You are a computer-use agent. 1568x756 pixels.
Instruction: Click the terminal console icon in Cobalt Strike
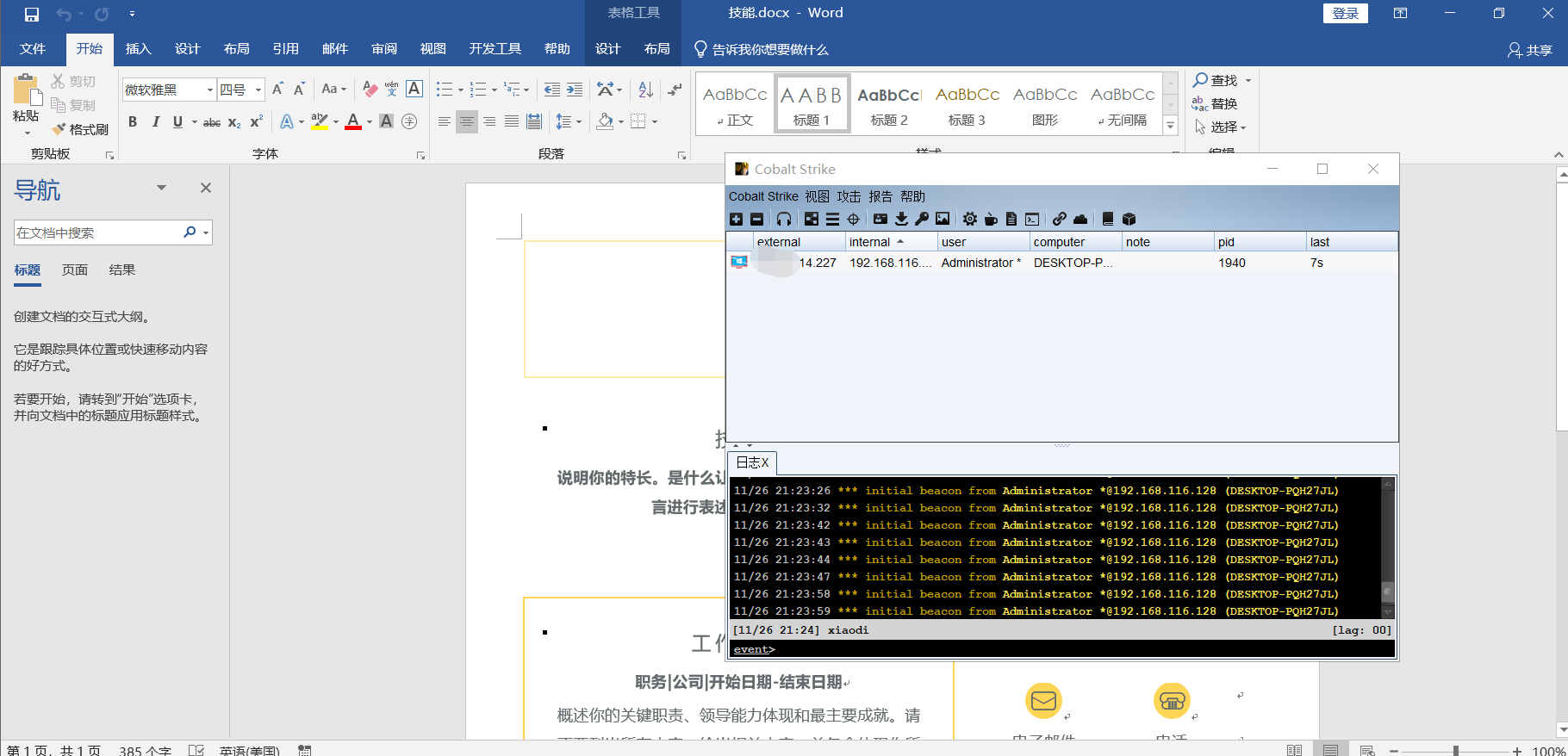[x=1032, y=219]
